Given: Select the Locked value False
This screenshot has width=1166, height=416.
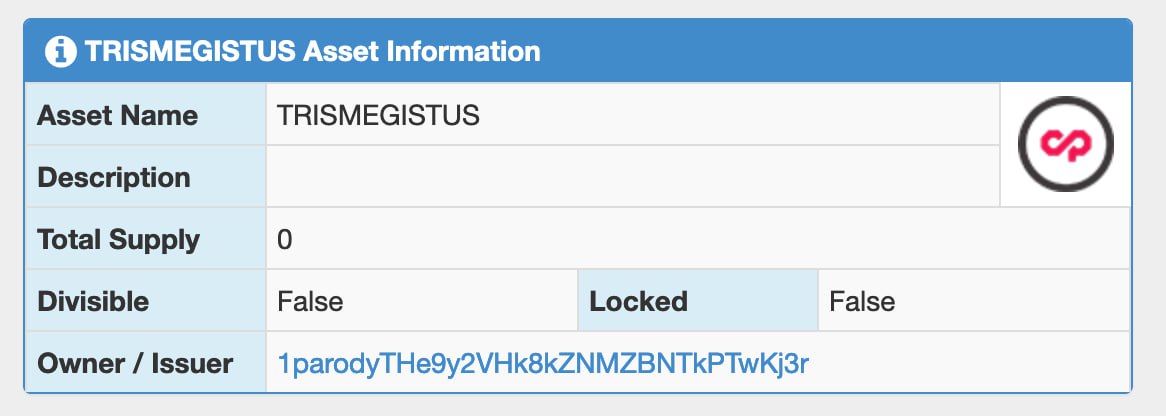Looking at the screenshot, I should point(862,301).
